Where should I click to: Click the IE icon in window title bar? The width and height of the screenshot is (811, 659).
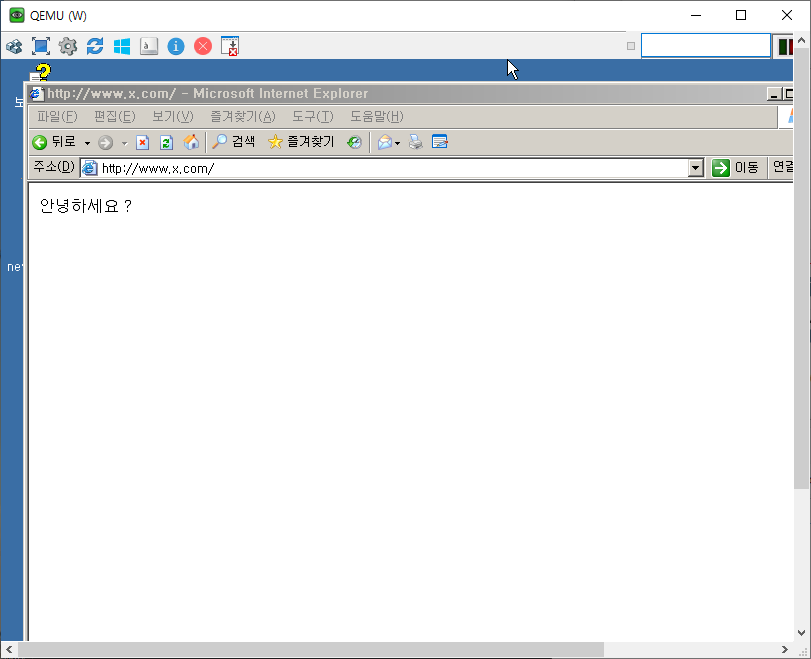(x=36, y=94)
